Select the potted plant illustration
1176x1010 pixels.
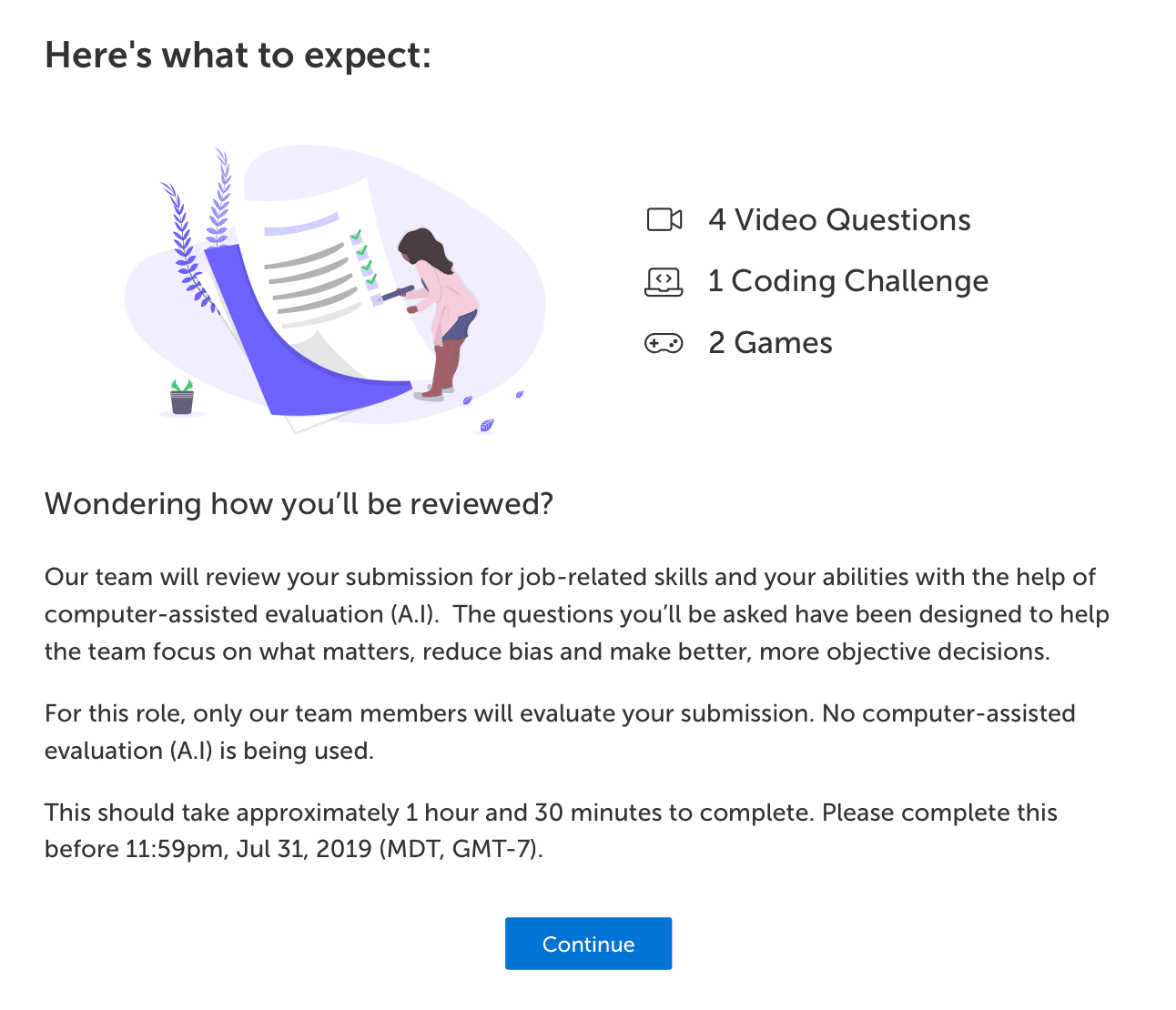[x=181, y=399]
